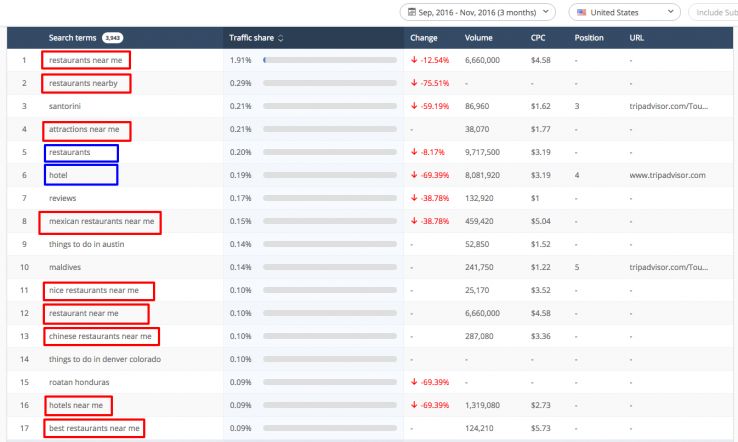Expand the date range dropdown chevron
The height and width of the screenshot is (442, 738).
coord(544,12)
